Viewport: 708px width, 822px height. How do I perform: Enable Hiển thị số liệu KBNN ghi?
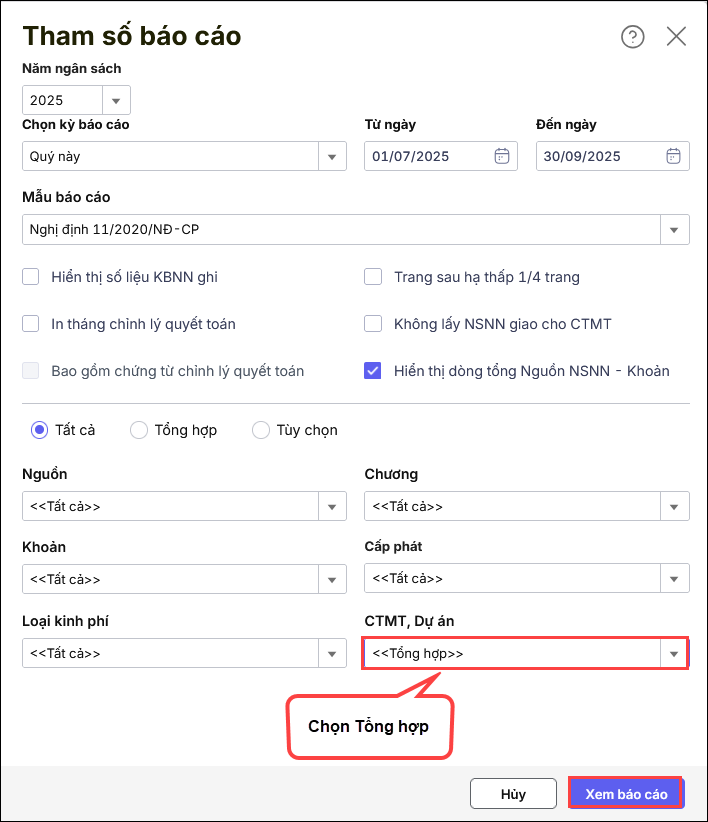pos(31,277)
